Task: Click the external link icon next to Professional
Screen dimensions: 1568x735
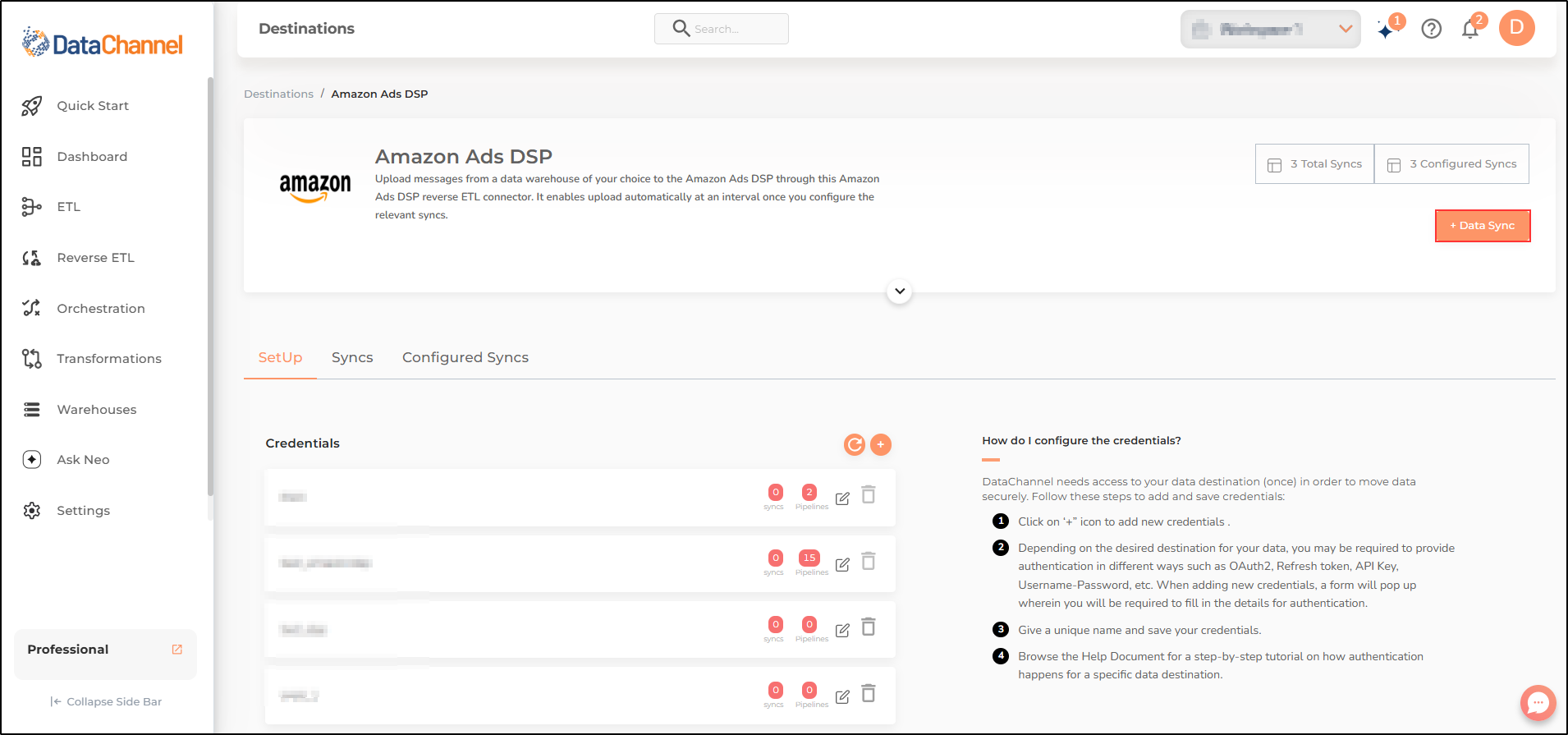Action: (177, 650)
